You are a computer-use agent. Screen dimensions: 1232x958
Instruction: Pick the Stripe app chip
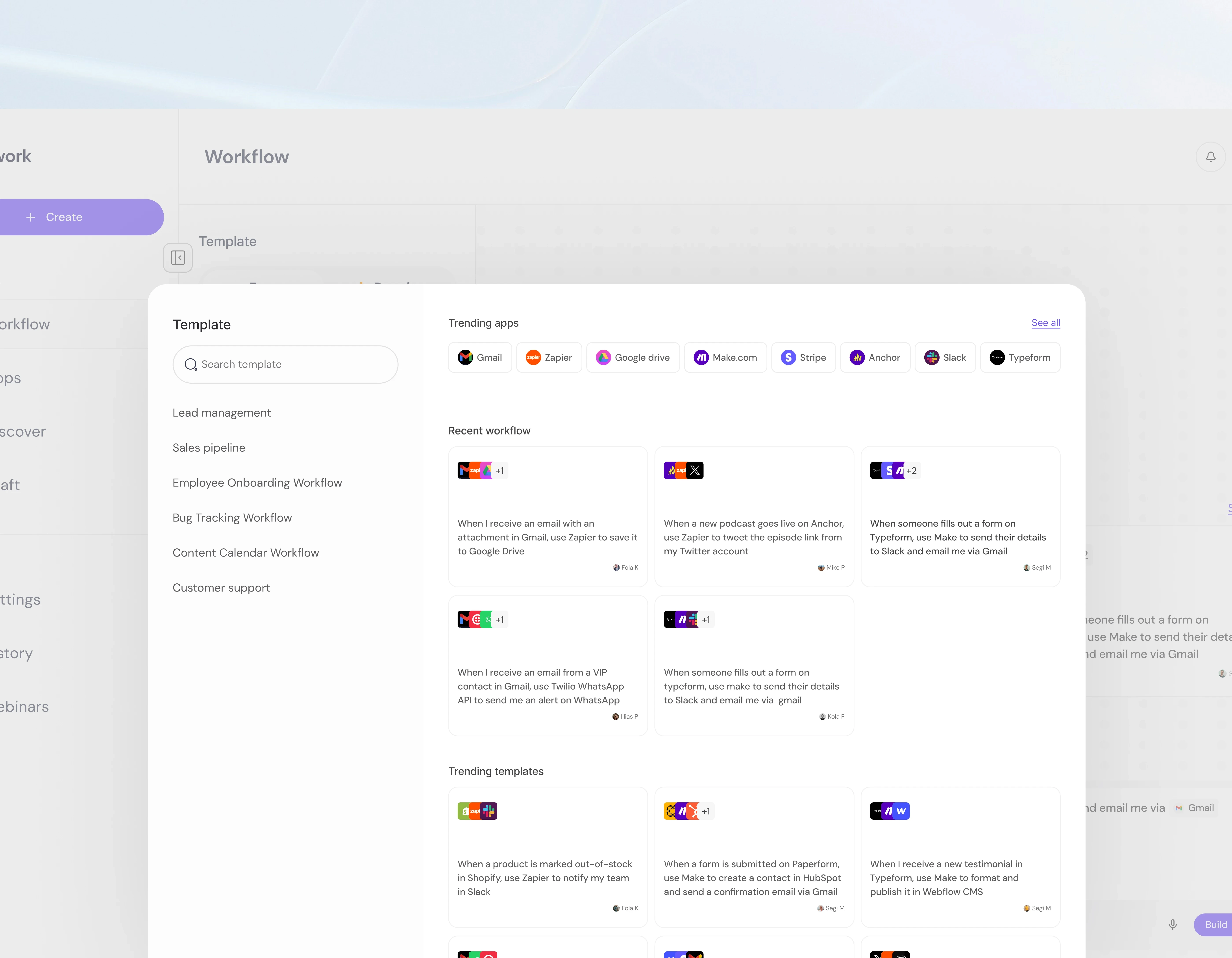click(x=803, y=358)
